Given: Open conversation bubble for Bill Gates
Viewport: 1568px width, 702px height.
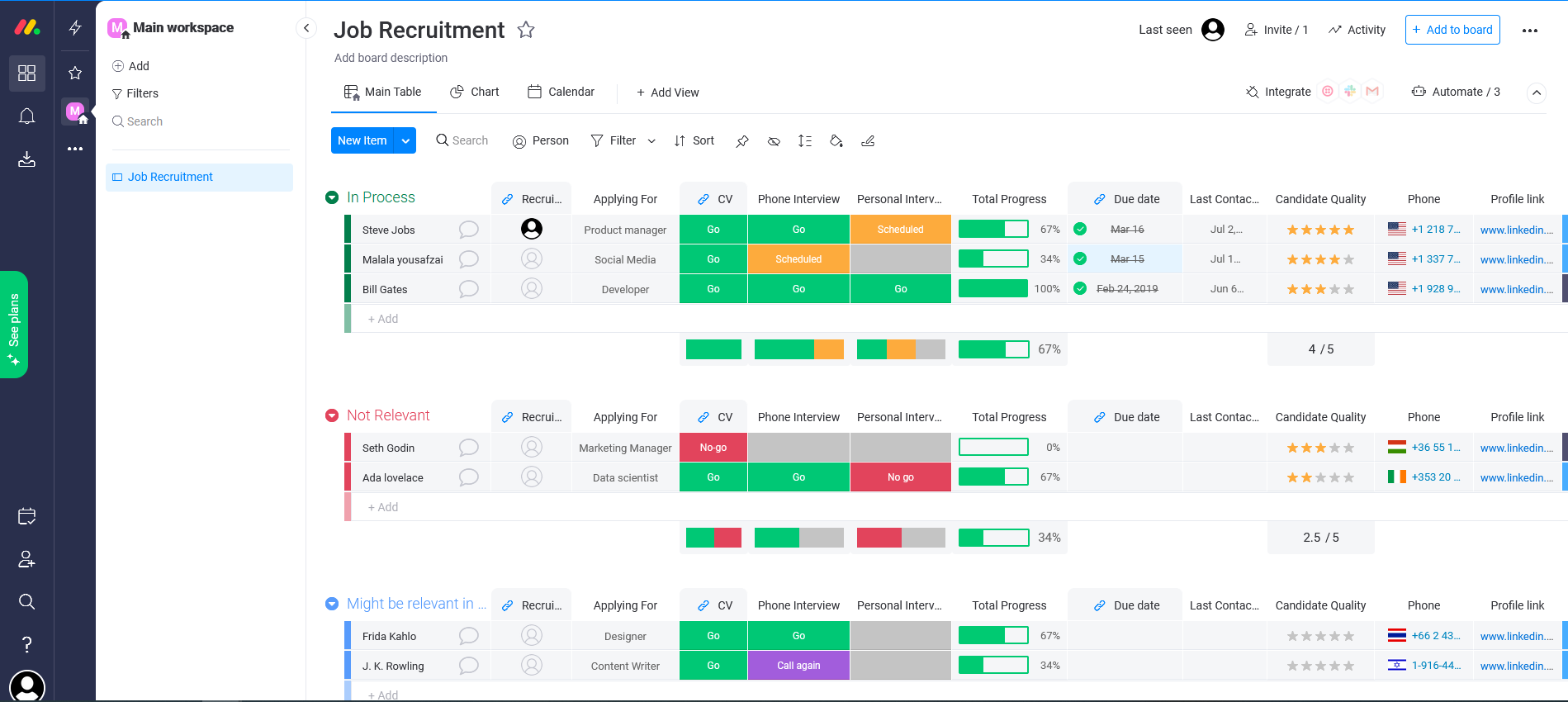Looking at the screenshot, I should click(x=468, y=289).
